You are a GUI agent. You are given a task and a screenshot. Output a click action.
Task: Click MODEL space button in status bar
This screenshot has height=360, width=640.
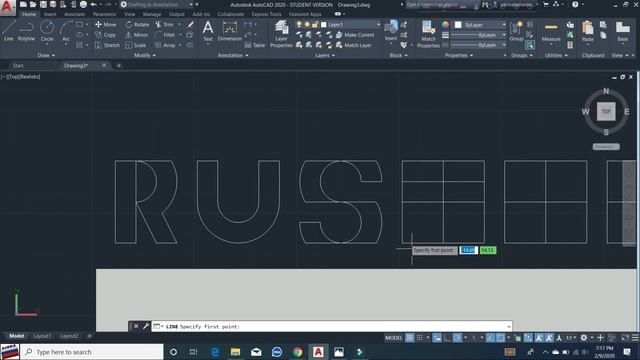(393, 338)
